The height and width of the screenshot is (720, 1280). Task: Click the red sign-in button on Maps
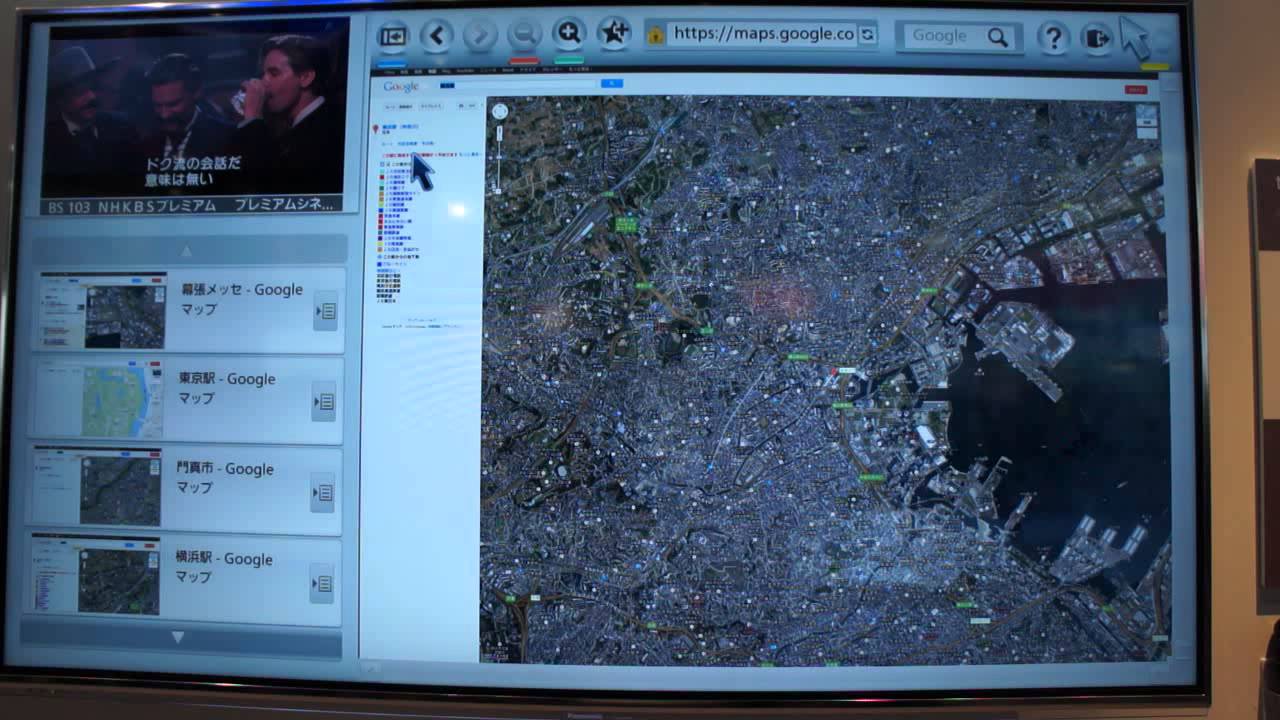1136,89
